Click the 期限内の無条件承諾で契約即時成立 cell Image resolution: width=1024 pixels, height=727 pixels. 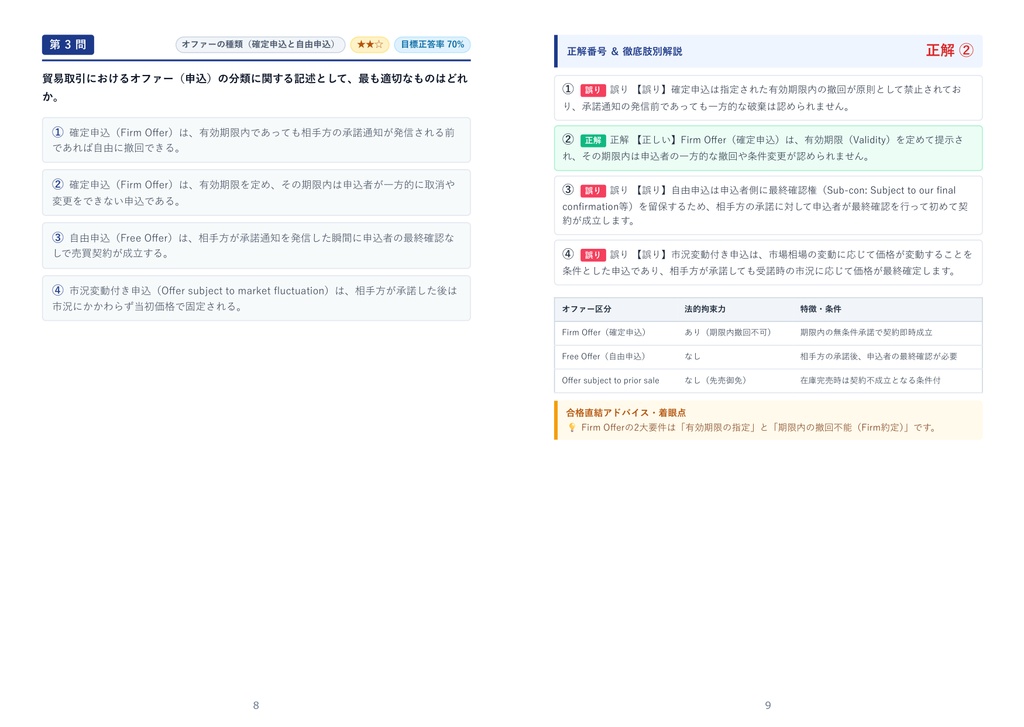click(866, 332)
